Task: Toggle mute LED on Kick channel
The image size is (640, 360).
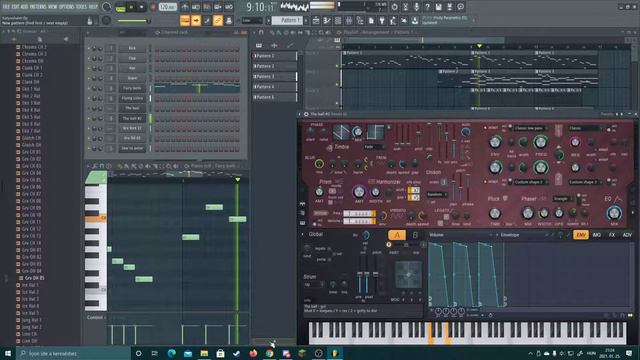Action: tap(89, 48)
